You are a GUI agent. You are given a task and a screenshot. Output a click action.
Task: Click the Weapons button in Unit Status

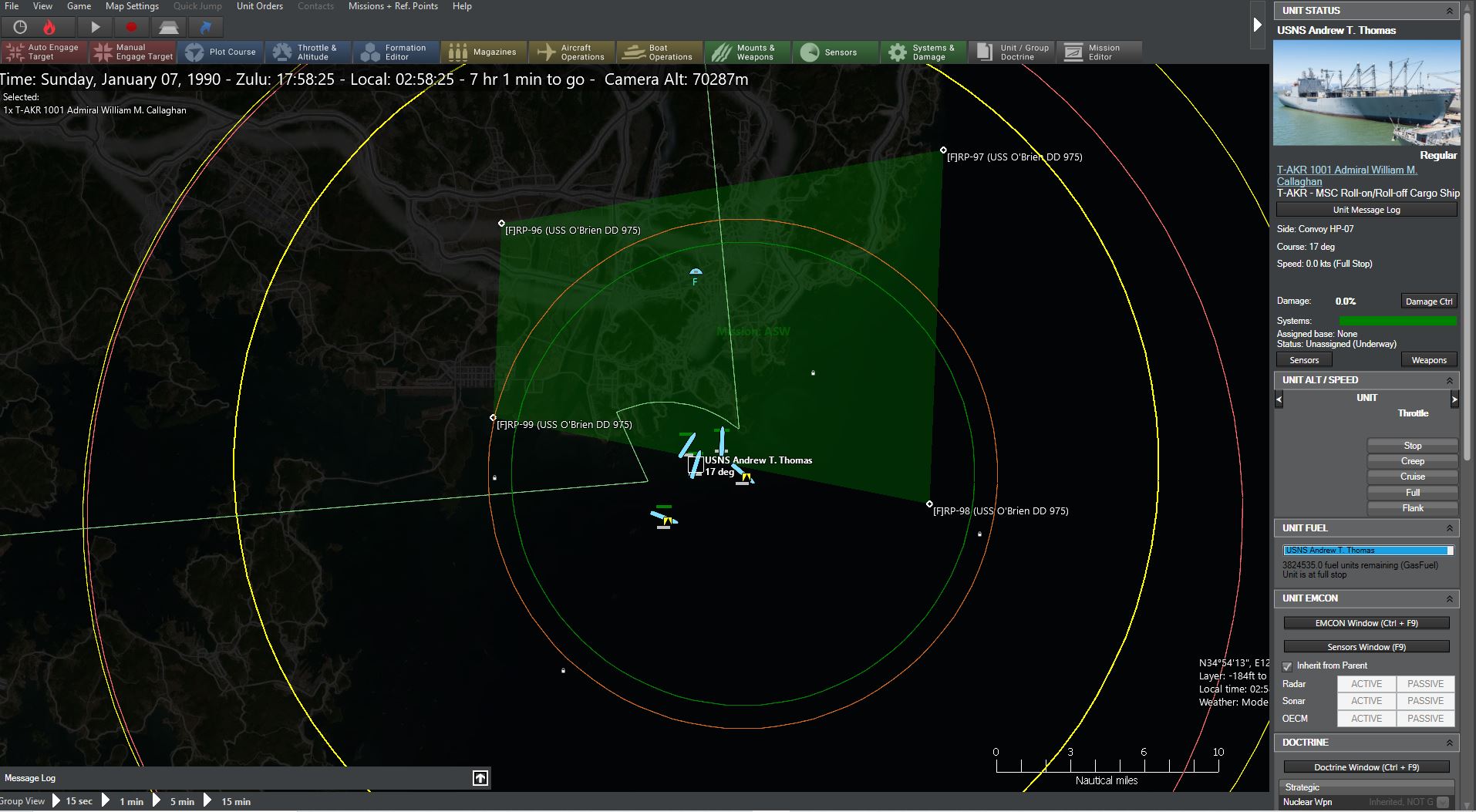(x=1429, y=360)
